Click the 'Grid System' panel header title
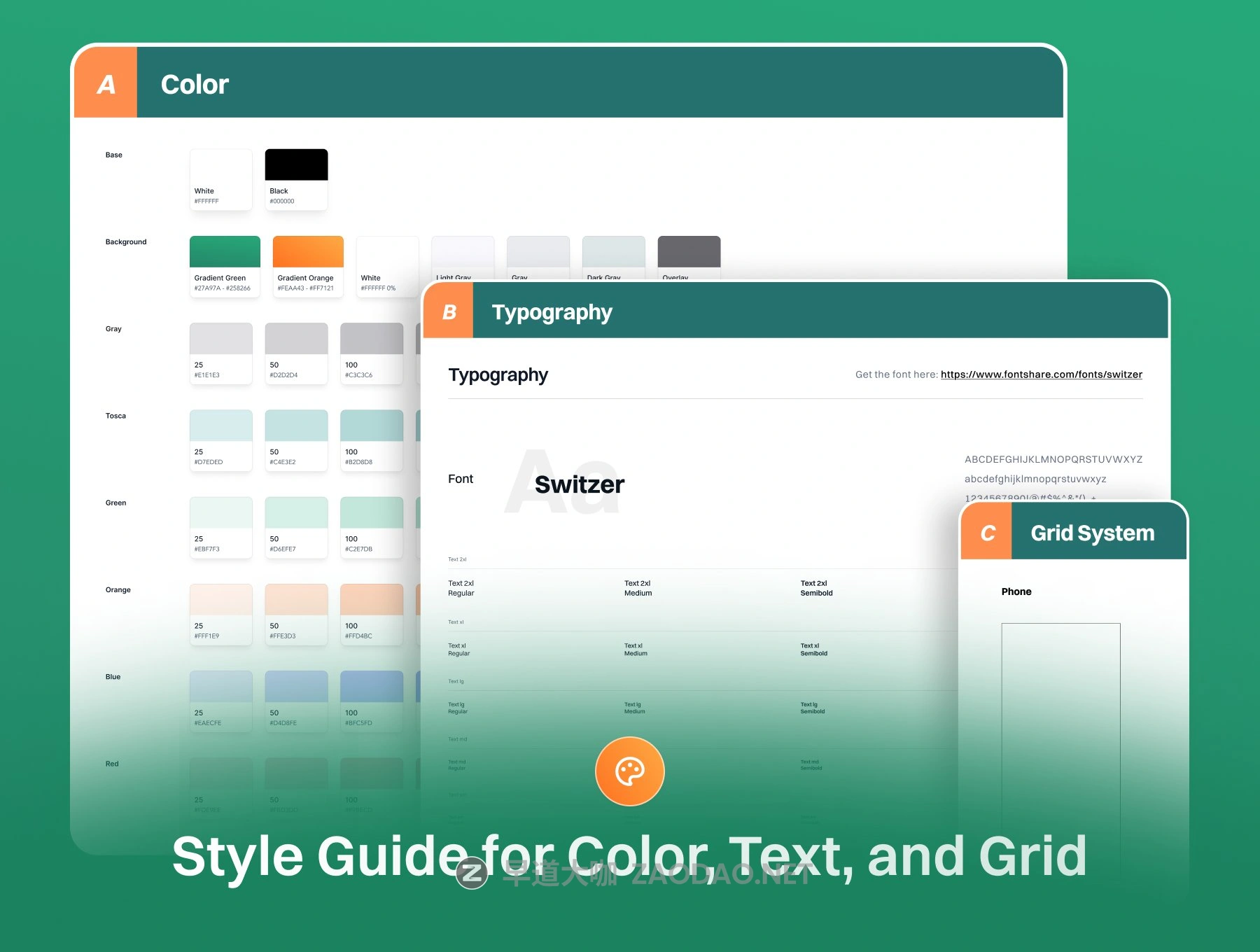 click(1092, 533)
